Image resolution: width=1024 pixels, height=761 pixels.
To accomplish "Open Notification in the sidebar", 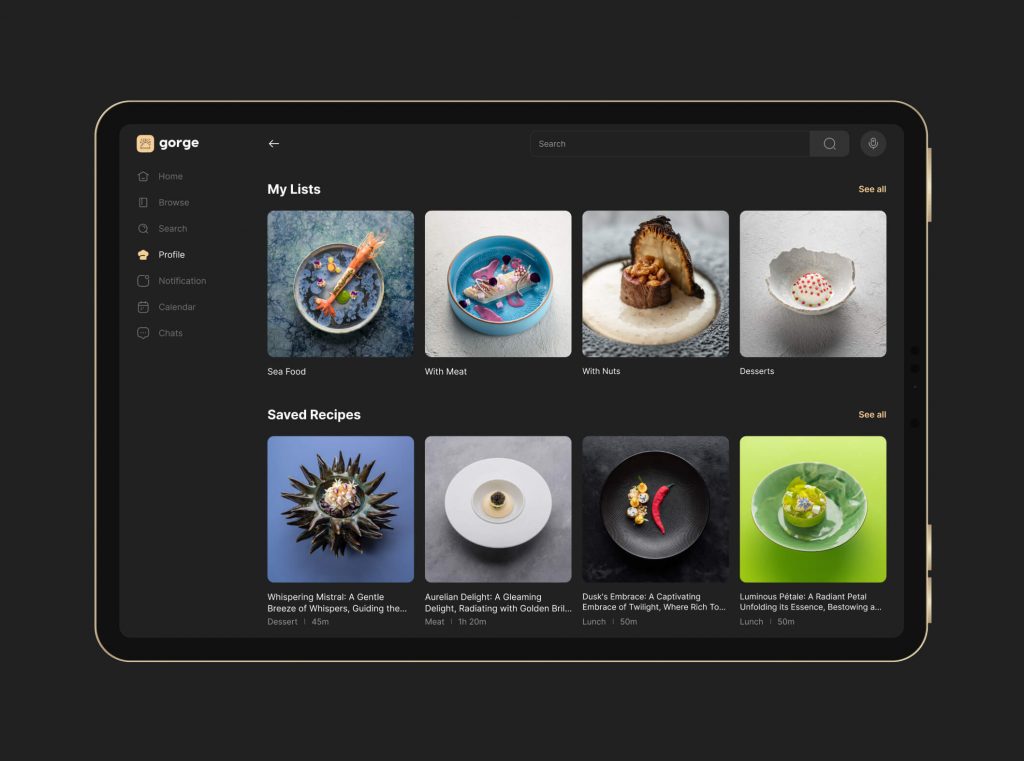I will 172,281.
